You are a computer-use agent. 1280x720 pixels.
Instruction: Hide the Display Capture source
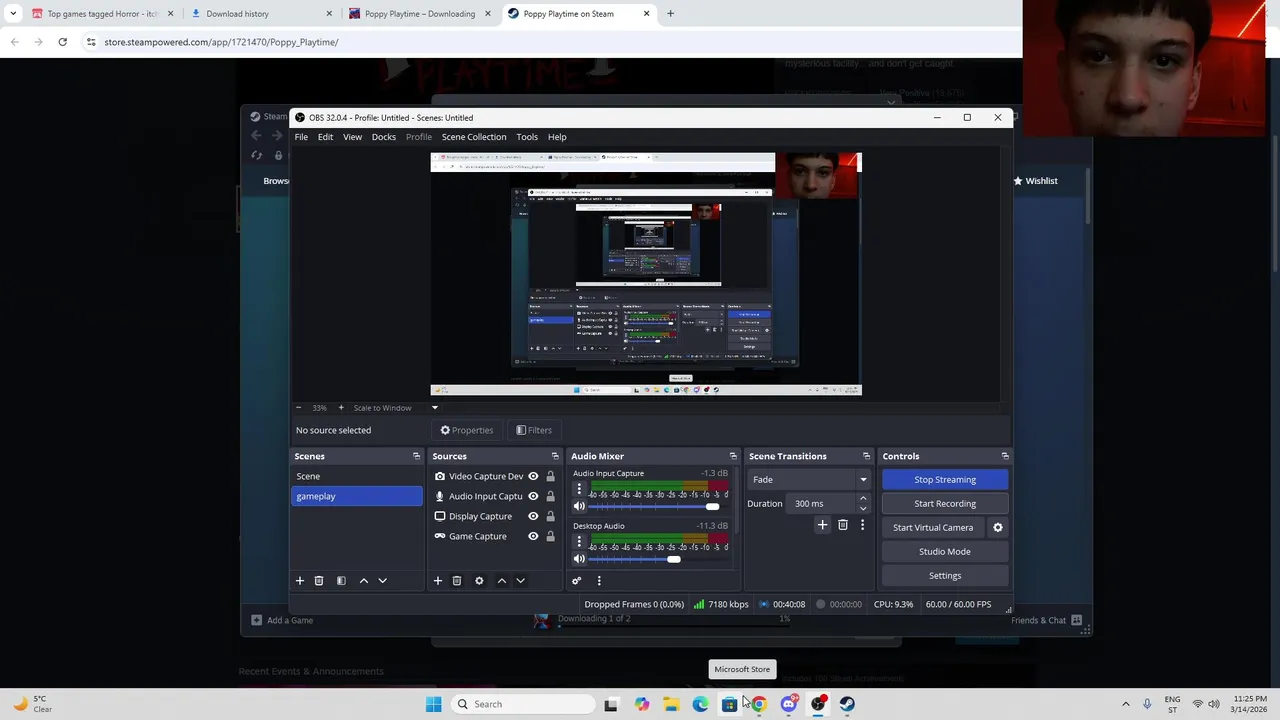(x=533, y=516)
